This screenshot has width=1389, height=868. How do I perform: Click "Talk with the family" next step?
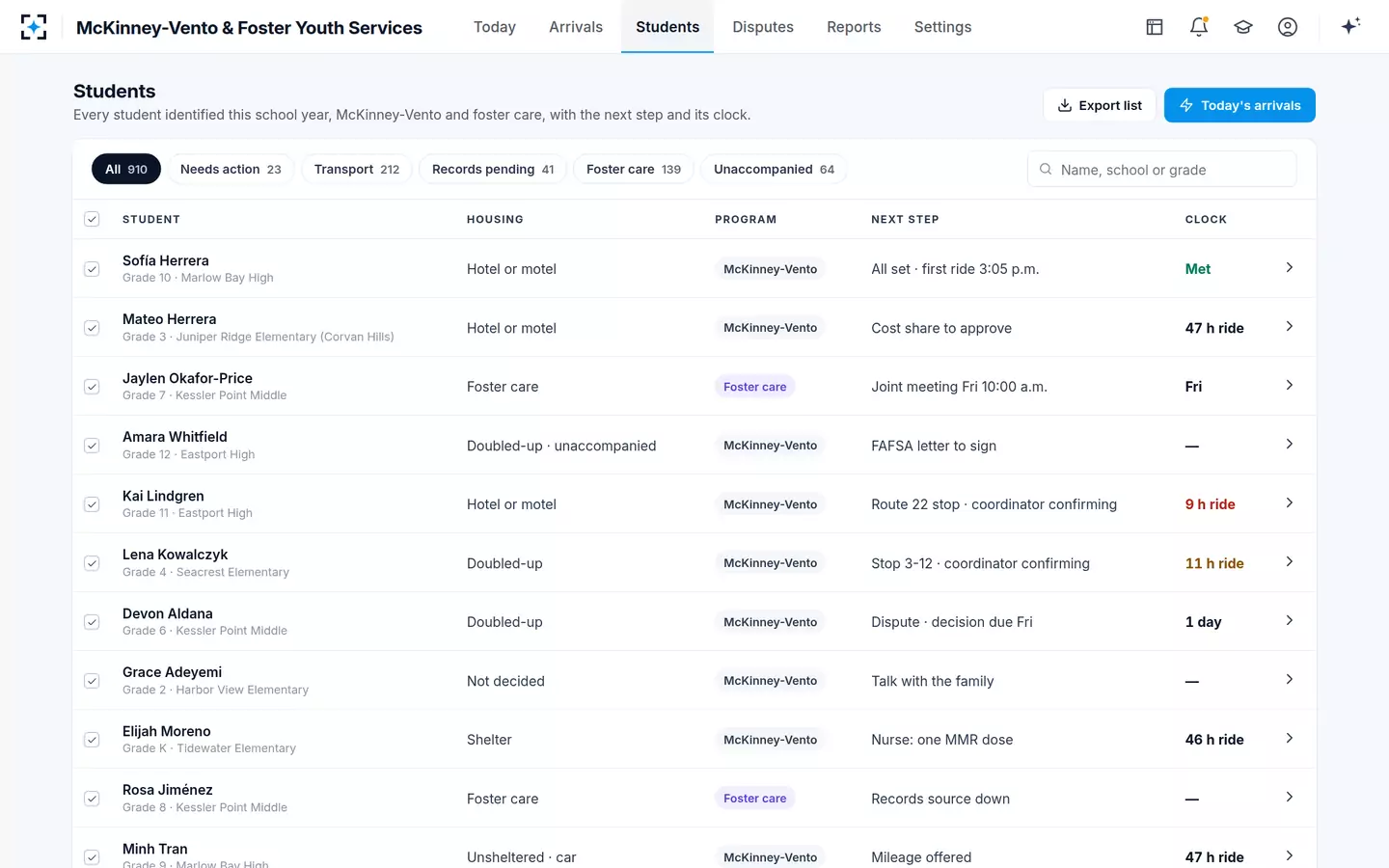(933, 681)
